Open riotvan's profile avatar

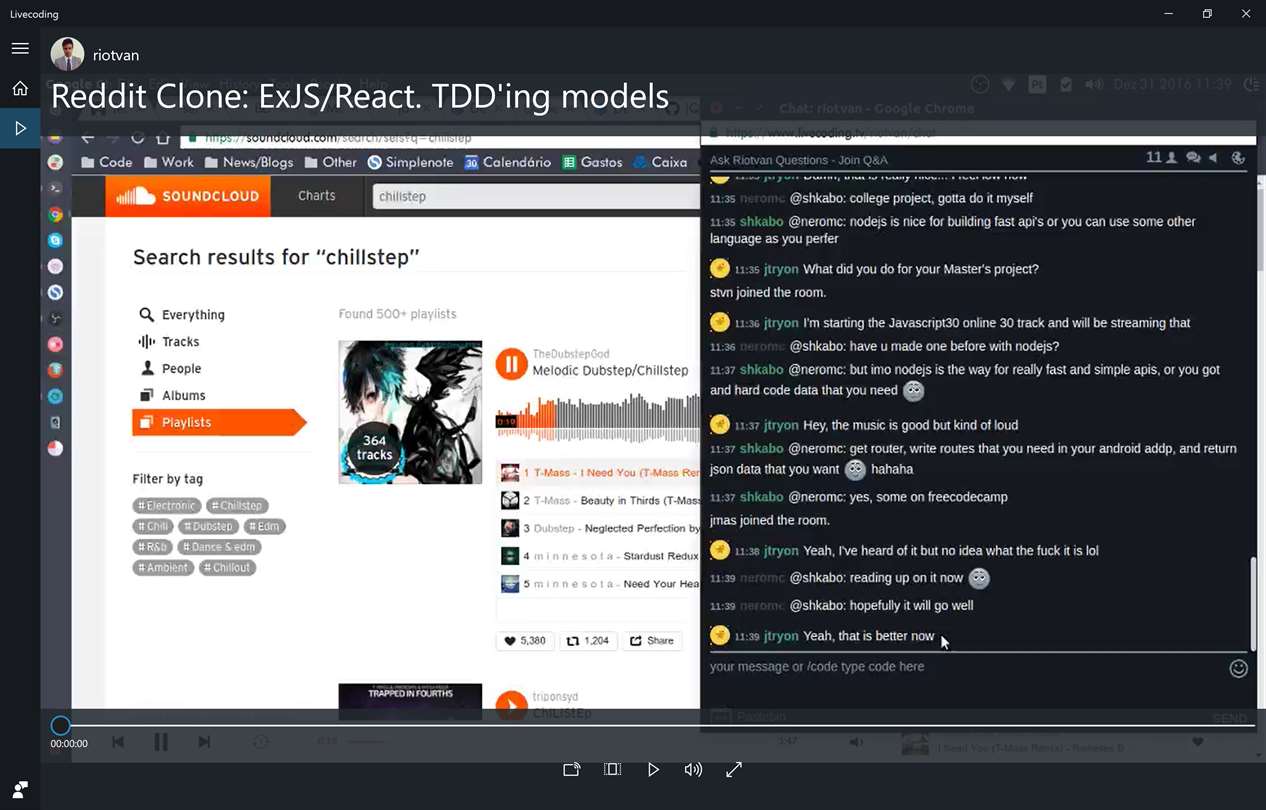[x=67, y=55]
